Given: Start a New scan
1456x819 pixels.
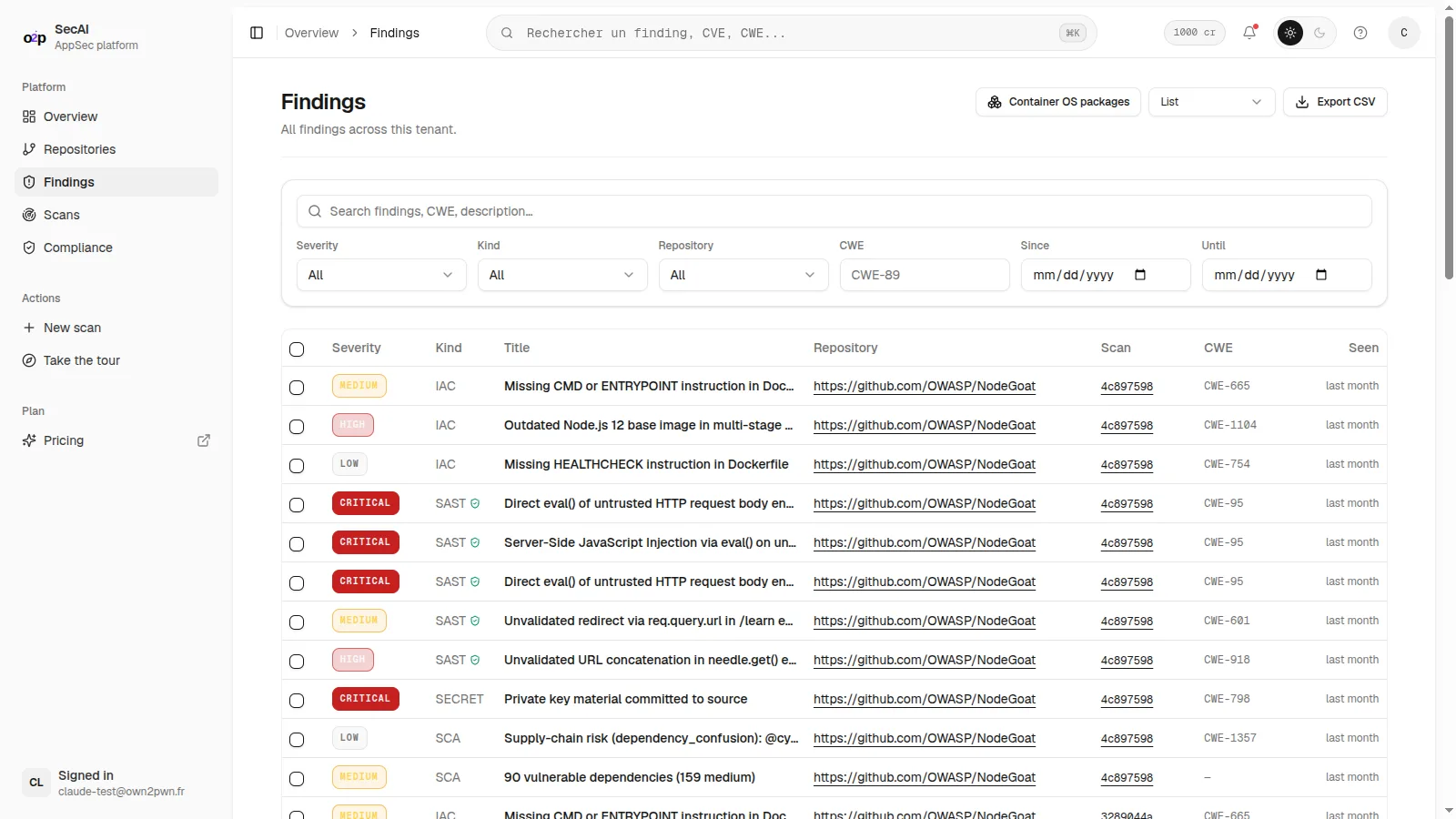Looking at the screenshot, I should [x=116, y=328].
